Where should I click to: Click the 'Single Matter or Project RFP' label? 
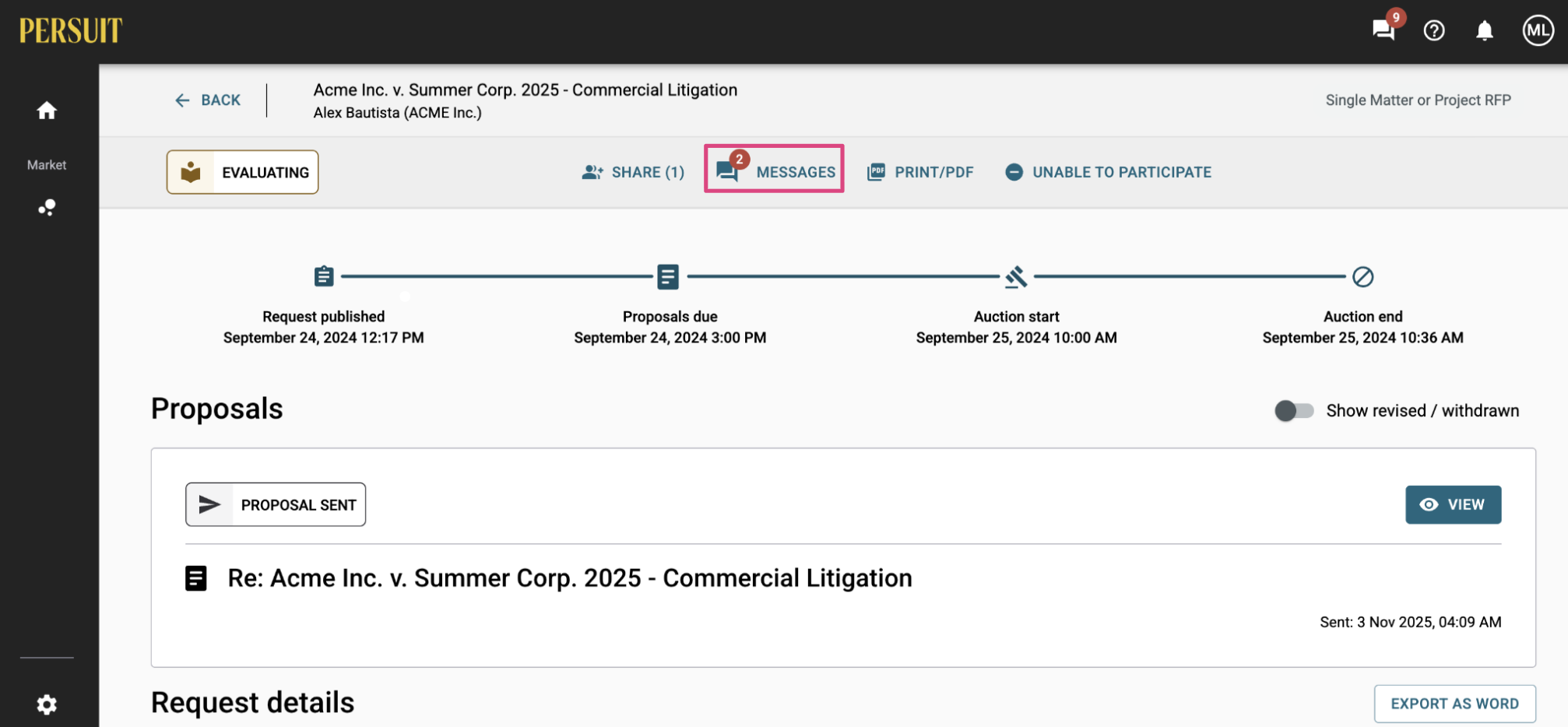click(x=1418, y=100)
